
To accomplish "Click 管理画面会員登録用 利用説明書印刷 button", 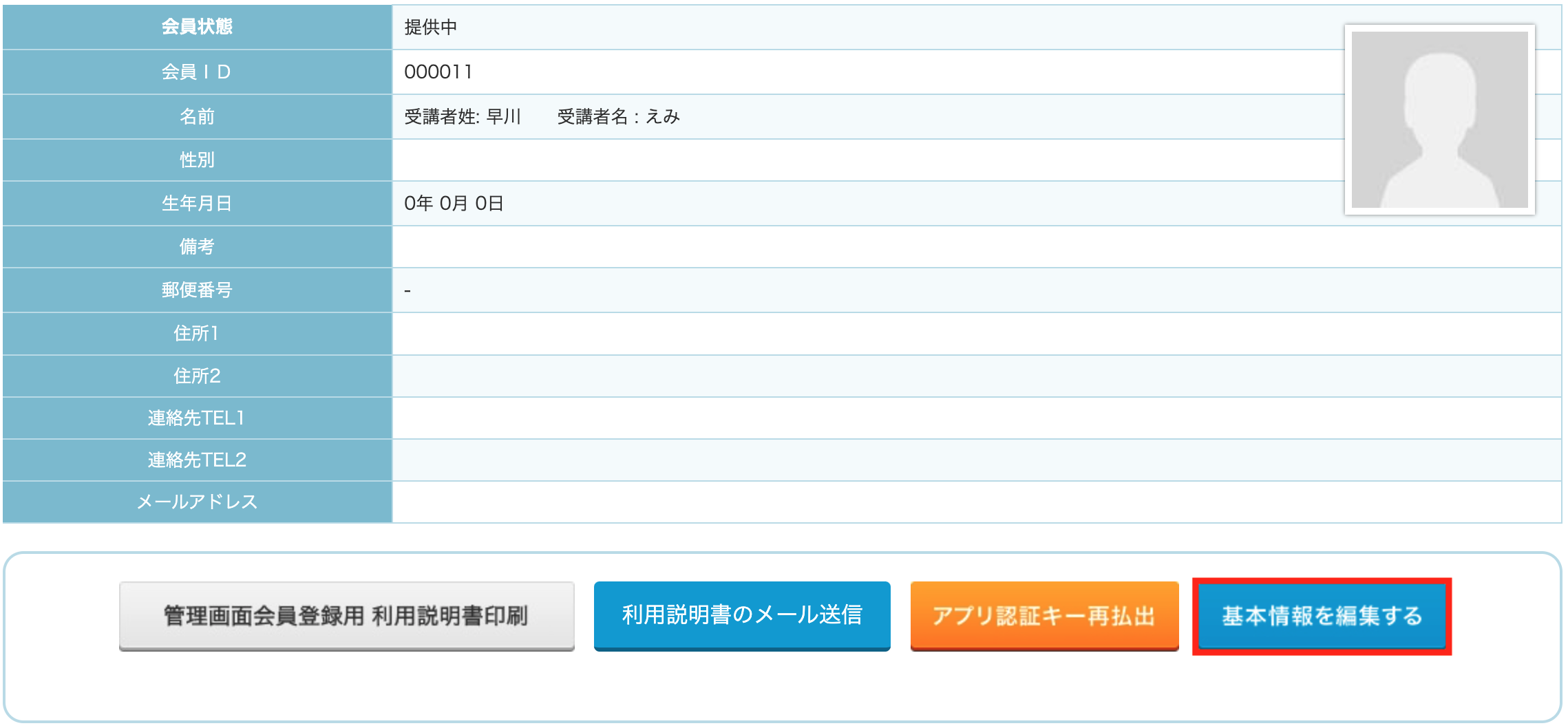I will (x=346, y=616).
